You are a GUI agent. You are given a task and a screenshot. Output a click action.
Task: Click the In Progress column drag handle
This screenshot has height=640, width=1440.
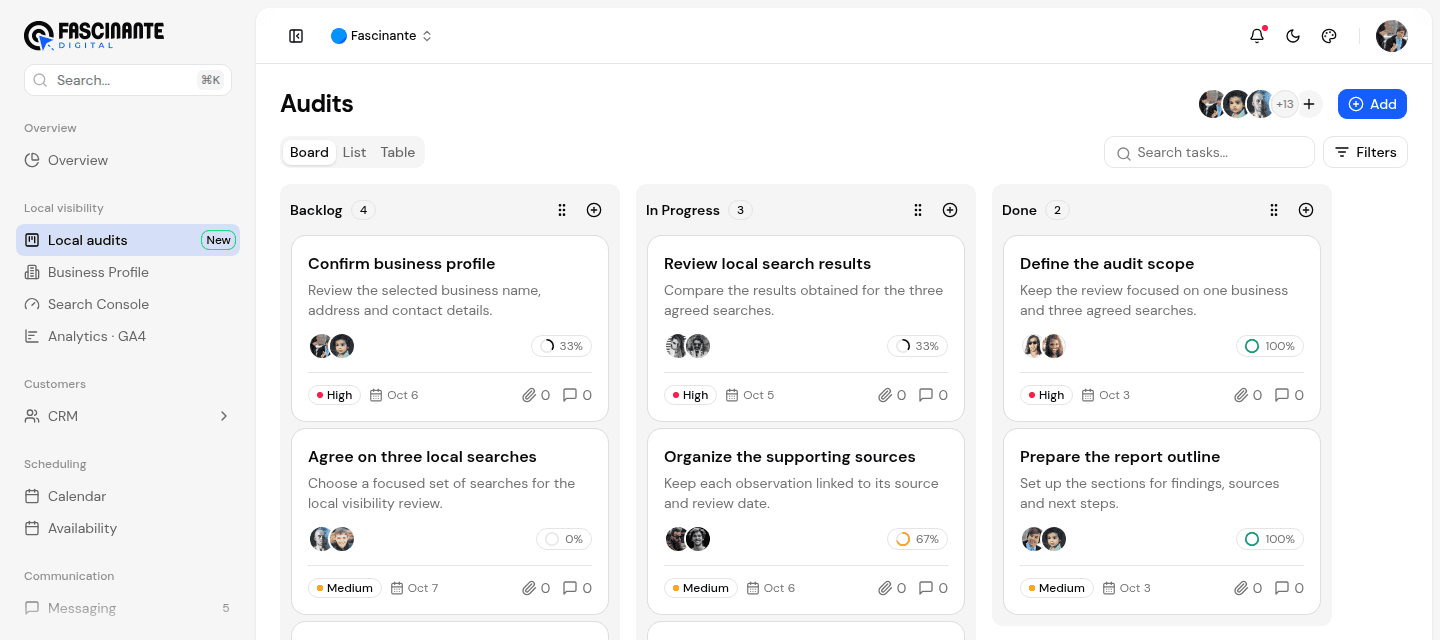(918, 210)
